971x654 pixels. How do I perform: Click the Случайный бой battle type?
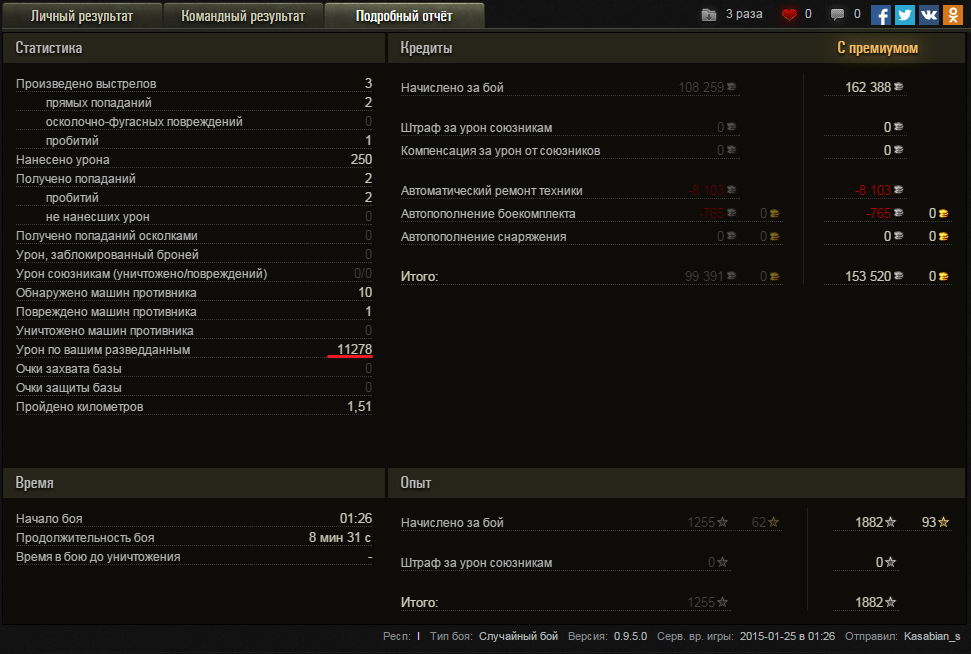pyautogui.click(x=518, y=637)
